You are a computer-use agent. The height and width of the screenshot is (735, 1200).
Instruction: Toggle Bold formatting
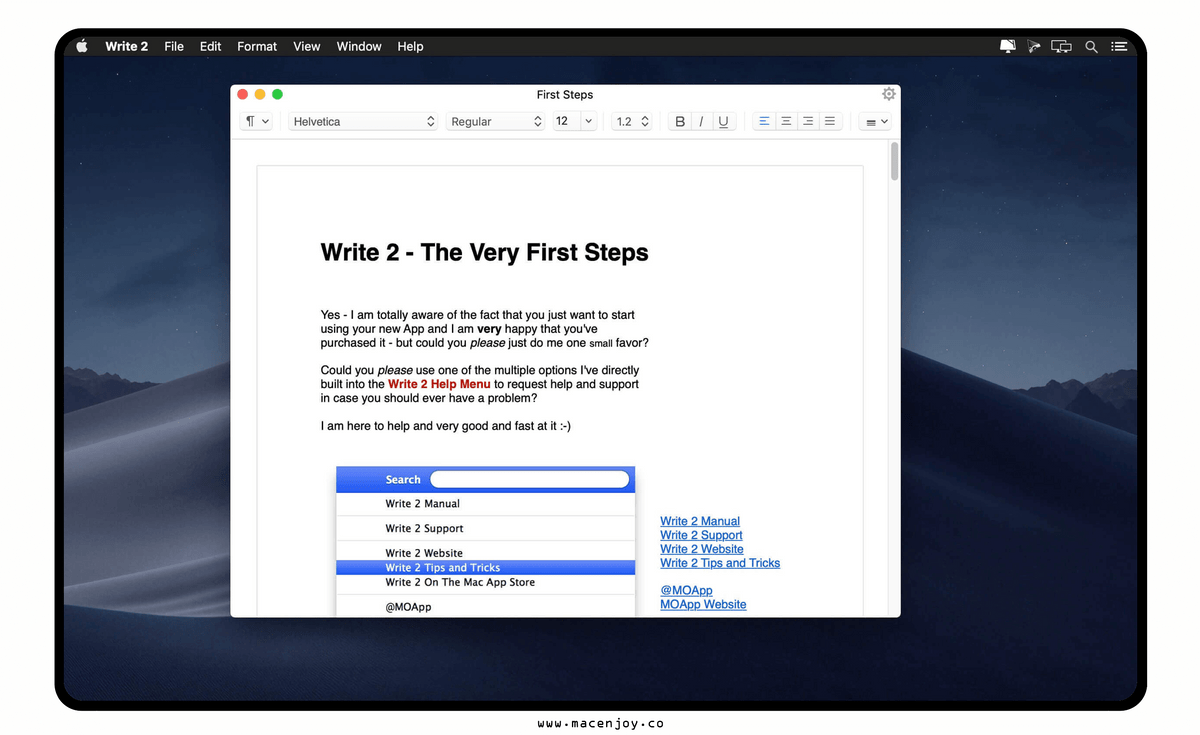coord(680,121)
